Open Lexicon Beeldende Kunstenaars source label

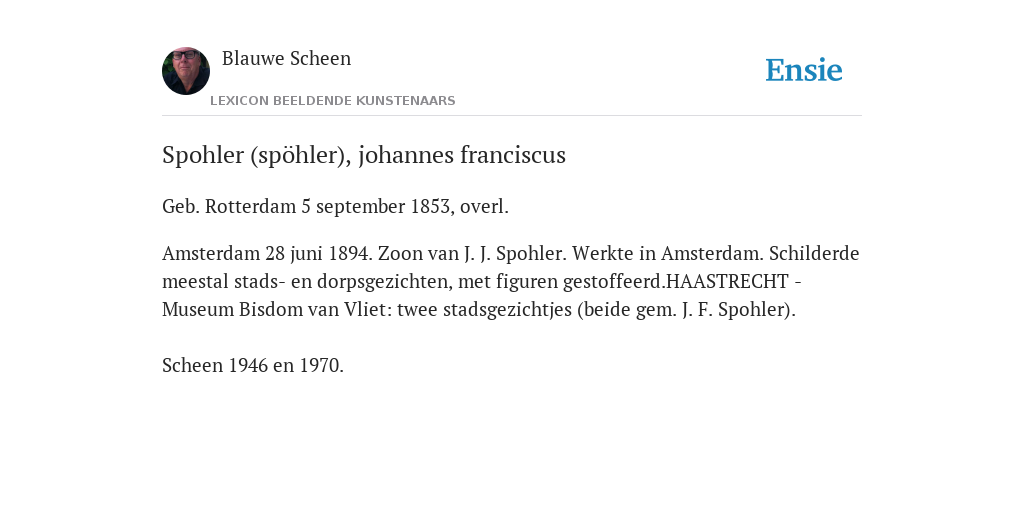(333, 101)
